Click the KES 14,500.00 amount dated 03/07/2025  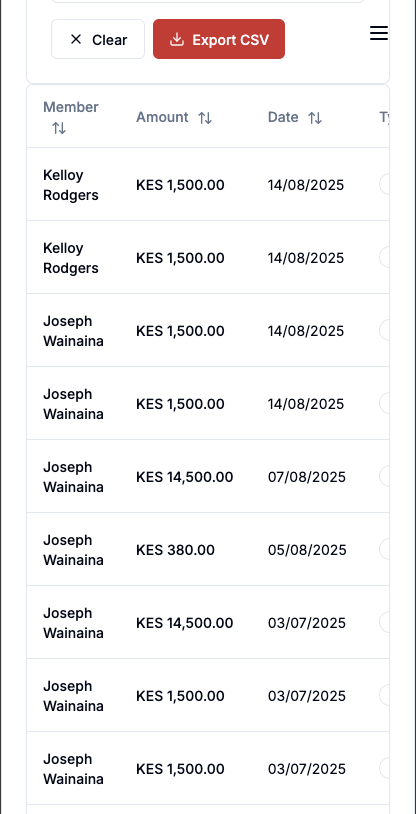[184, 622]
